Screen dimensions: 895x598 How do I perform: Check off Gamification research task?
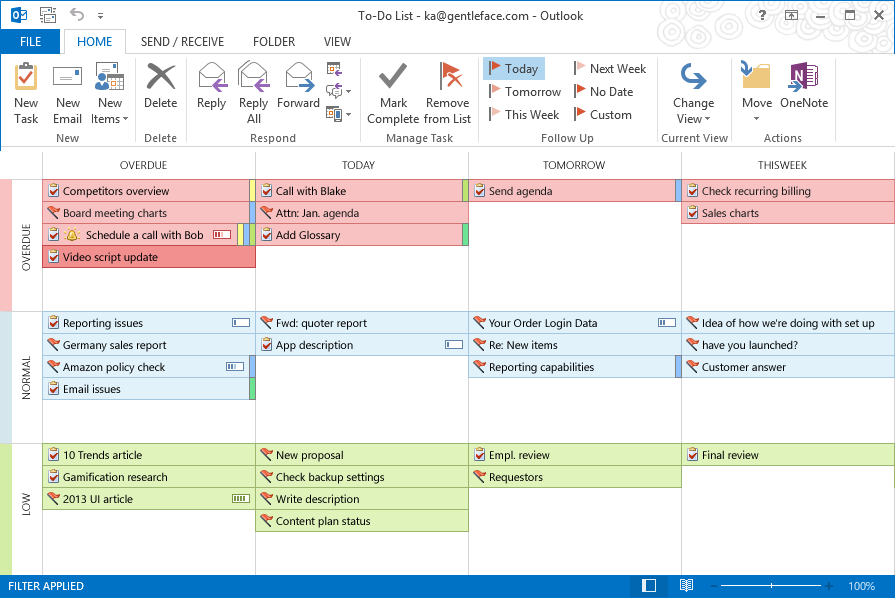(54, 477)
